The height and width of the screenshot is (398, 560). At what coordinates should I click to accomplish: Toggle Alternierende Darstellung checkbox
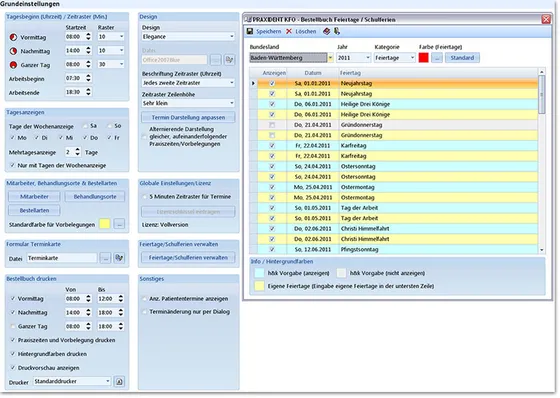pos(145,136)
